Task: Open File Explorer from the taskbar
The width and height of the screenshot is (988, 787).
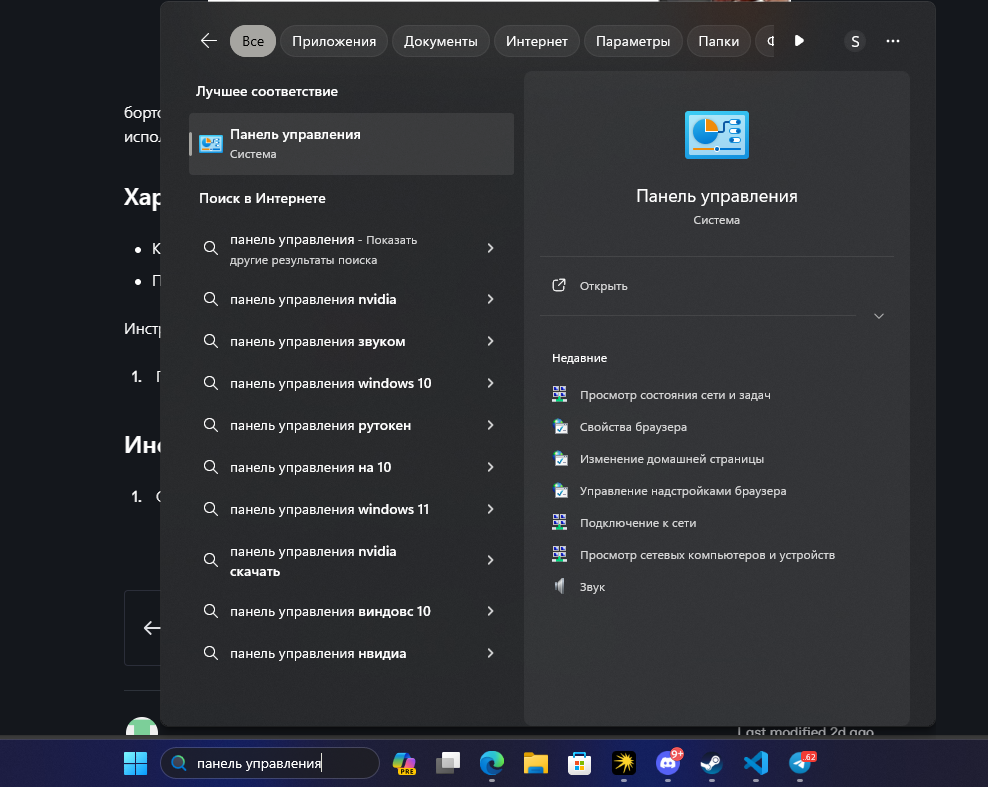Action: tap(536, 764)
